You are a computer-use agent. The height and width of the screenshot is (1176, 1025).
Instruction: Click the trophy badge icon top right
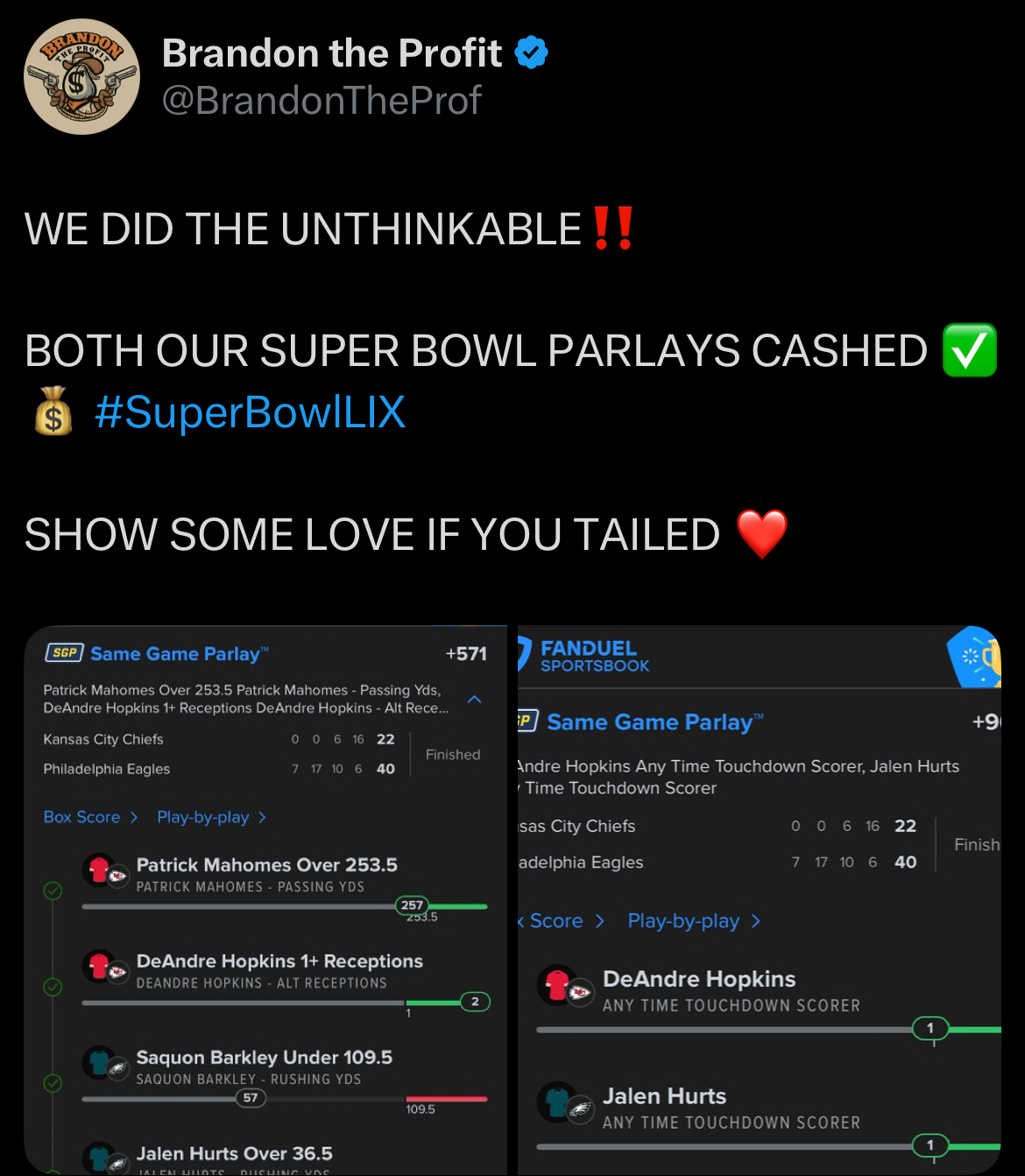(x=974, y=657)
